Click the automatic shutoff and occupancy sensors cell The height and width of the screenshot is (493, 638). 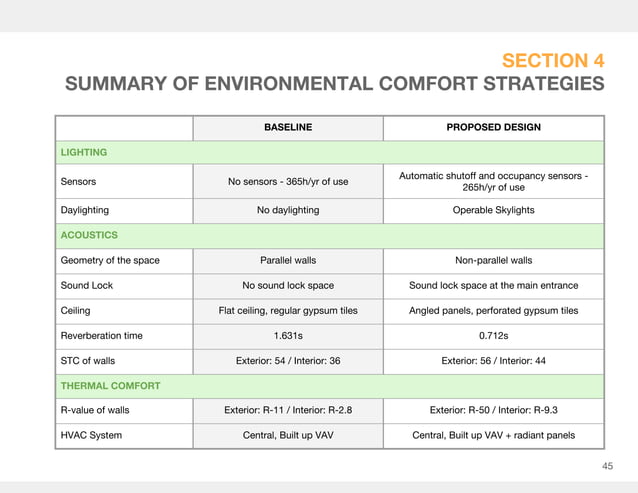pos(494,181)
